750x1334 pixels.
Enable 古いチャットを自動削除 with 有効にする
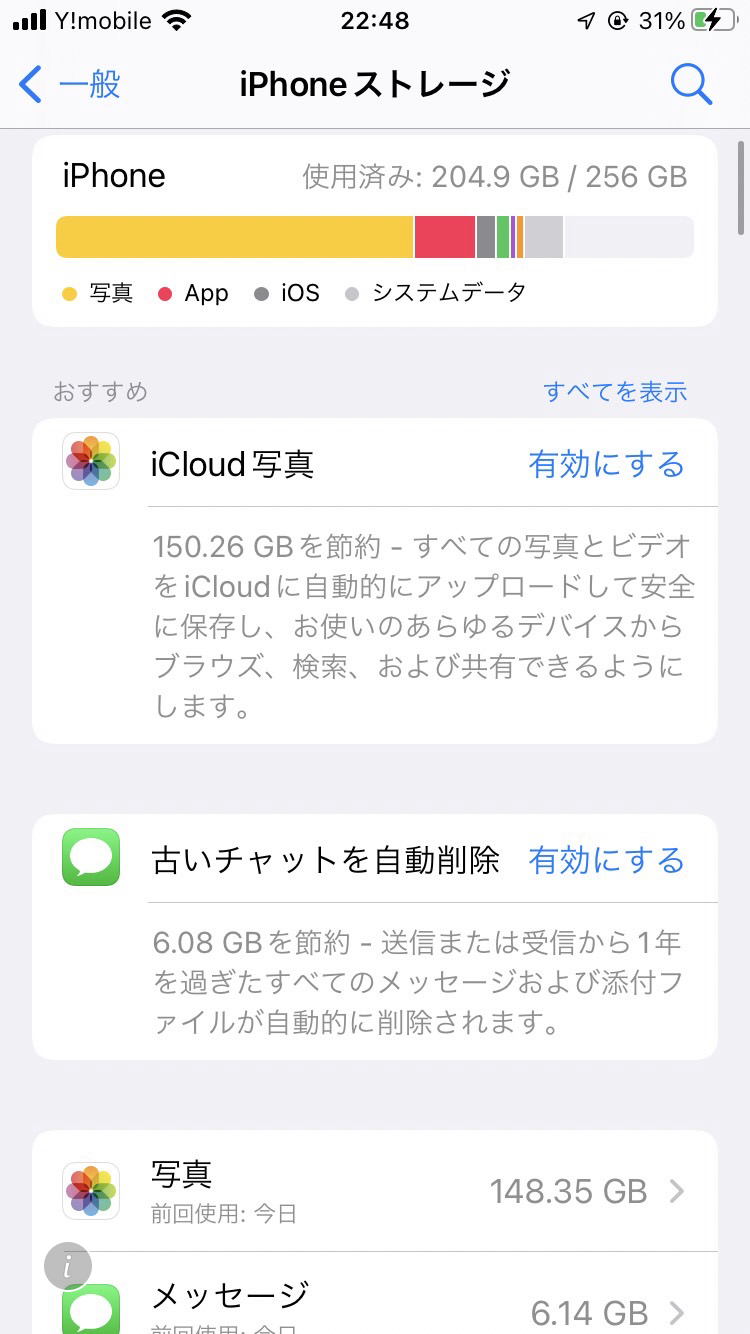pos(606,861)
